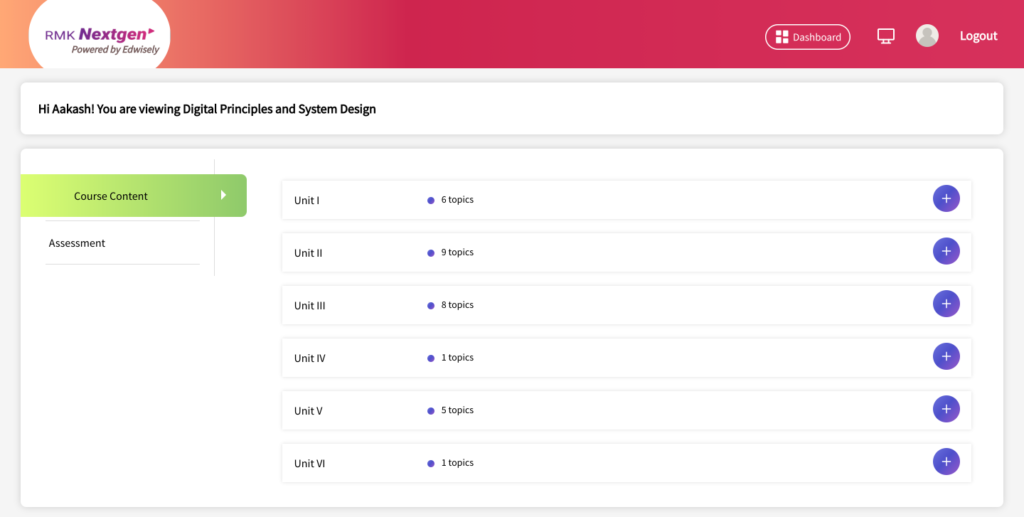Select the Course Content tab
Image resolution: width=1024 pixels, height=517 pixels.
111,196
